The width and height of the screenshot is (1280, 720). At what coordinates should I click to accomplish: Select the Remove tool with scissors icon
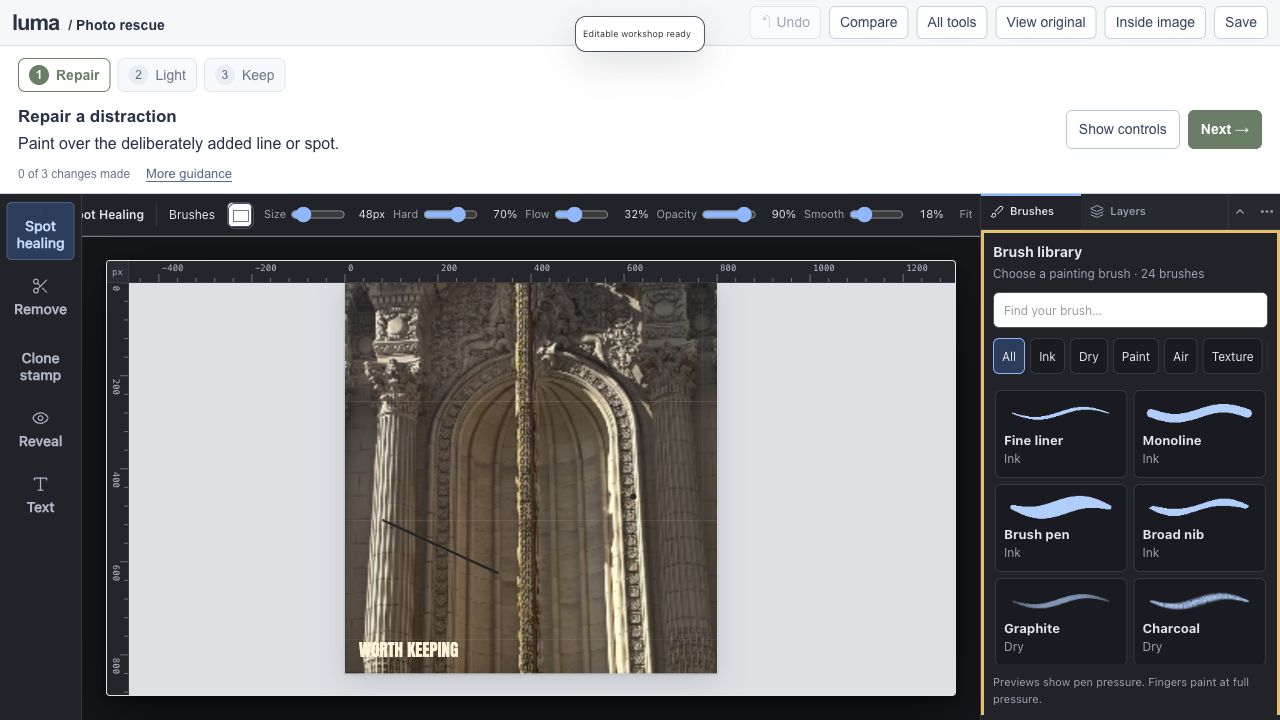coord(40,297)
